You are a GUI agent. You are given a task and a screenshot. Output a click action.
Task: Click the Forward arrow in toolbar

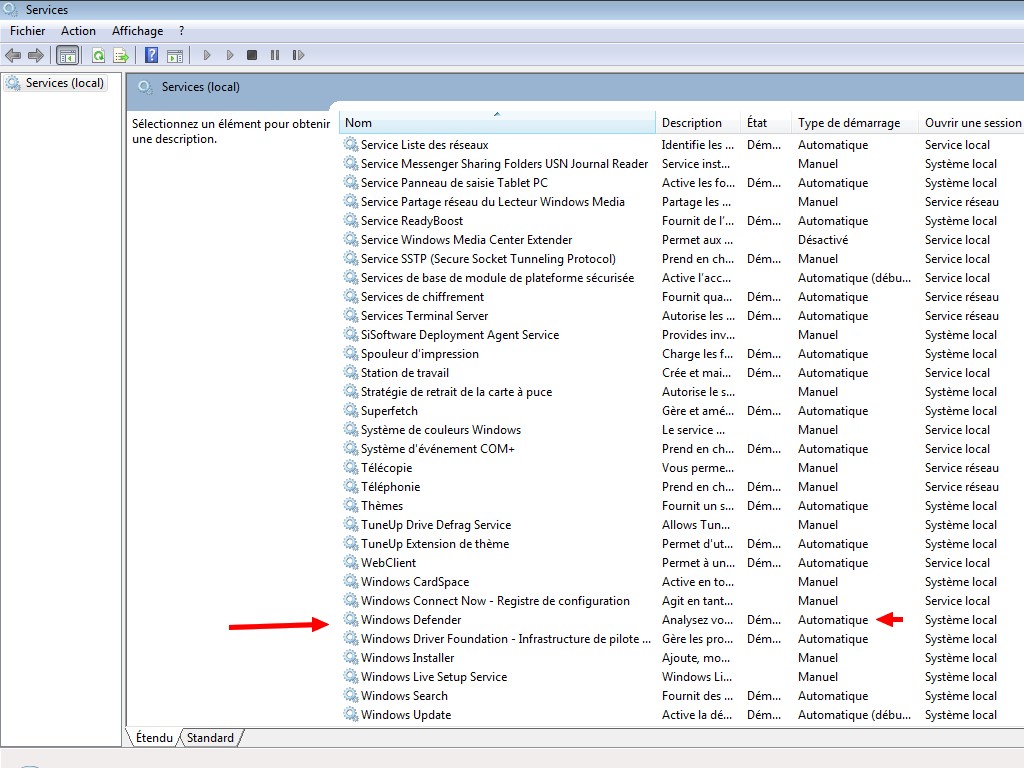36,55
